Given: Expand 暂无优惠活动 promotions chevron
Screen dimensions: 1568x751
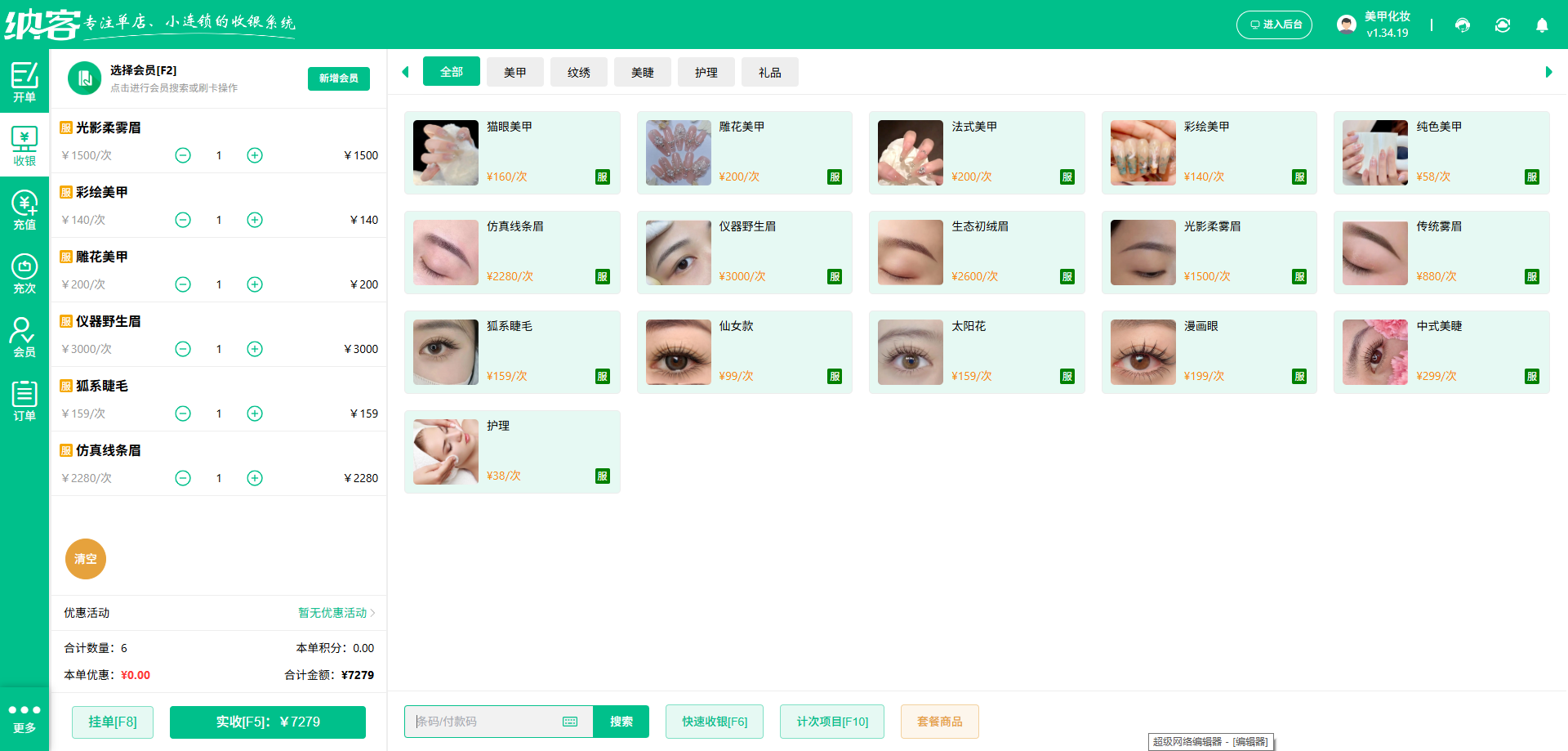Looking at the screenshot, I should click(372, 613).
